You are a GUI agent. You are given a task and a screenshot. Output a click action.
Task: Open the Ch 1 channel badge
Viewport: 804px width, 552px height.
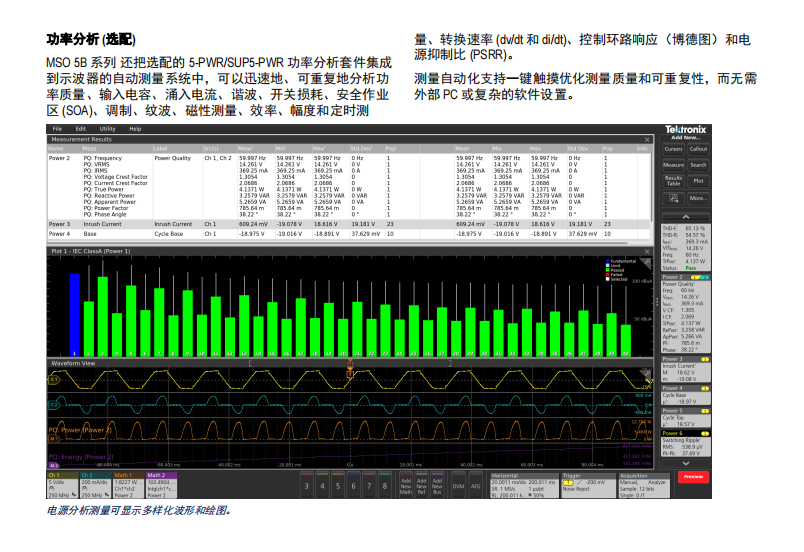(x=63, y=485)
